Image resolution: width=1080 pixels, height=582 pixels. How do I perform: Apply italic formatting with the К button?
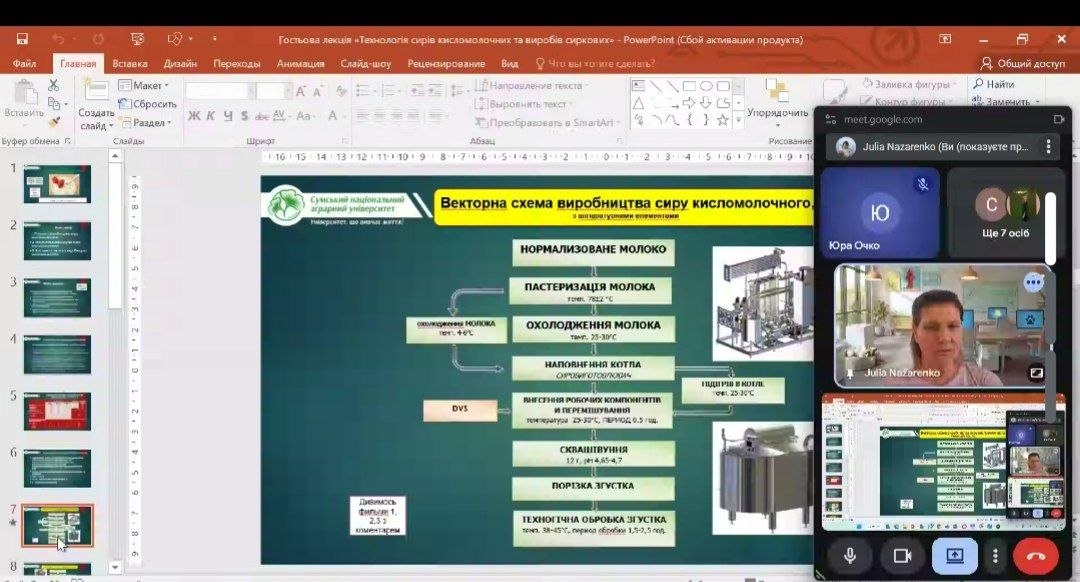211,116
